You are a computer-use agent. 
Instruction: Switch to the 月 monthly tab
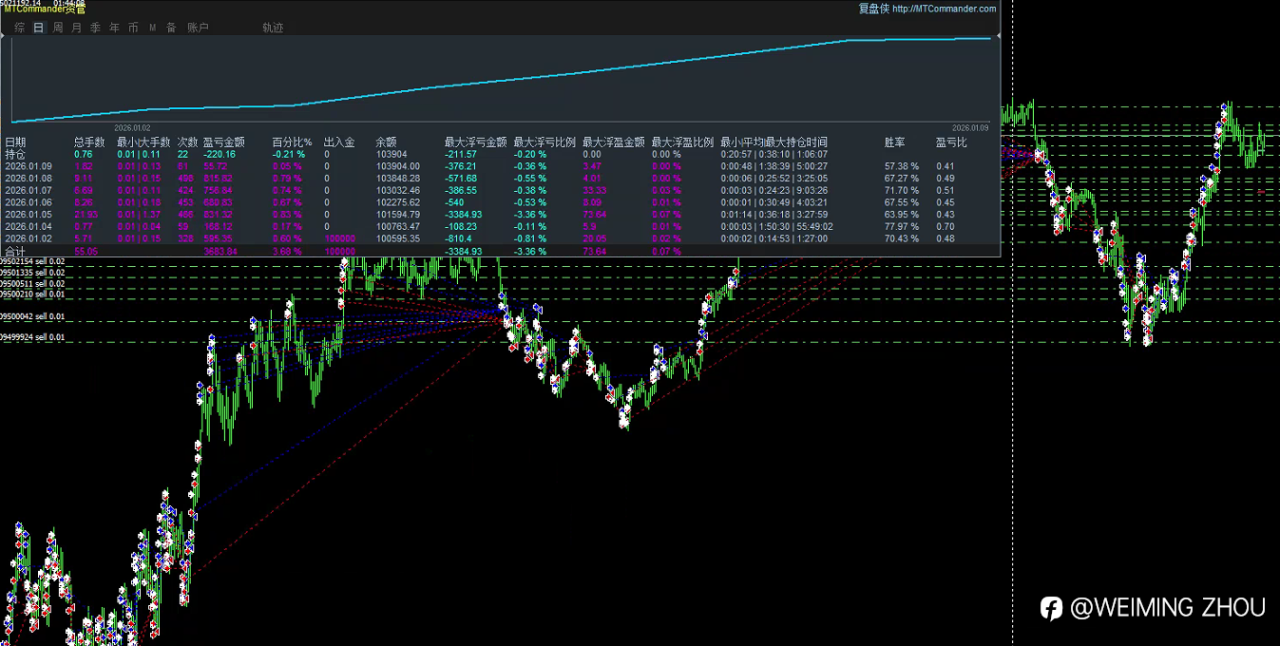pos(77,28)
